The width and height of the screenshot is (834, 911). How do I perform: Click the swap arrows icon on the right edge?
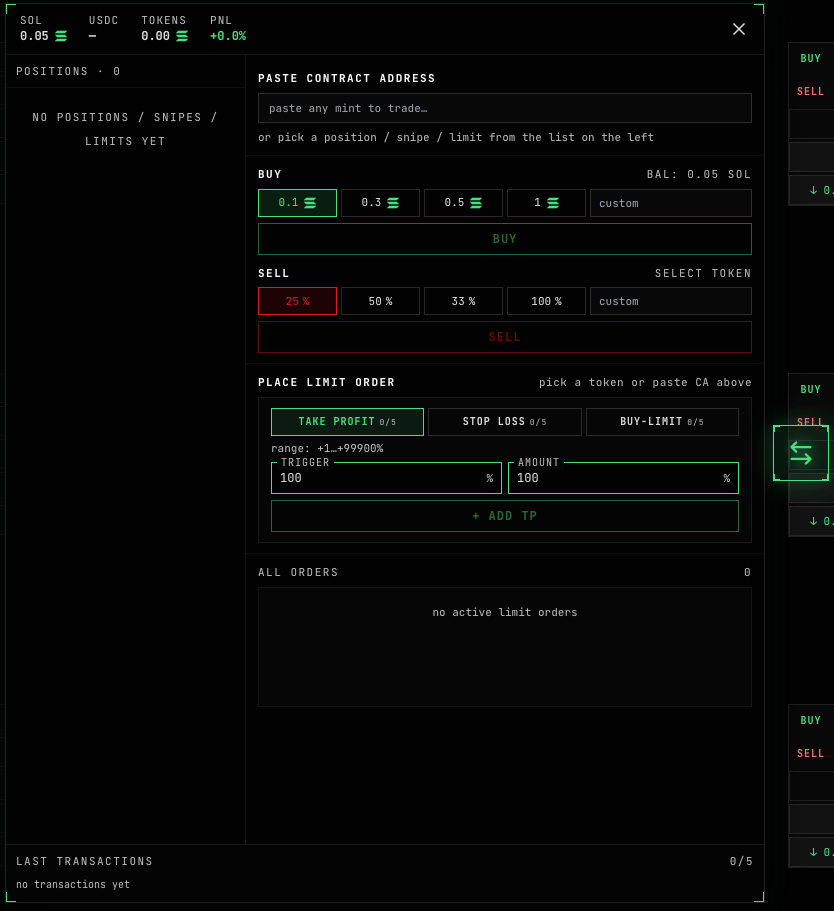pos(801,453)
